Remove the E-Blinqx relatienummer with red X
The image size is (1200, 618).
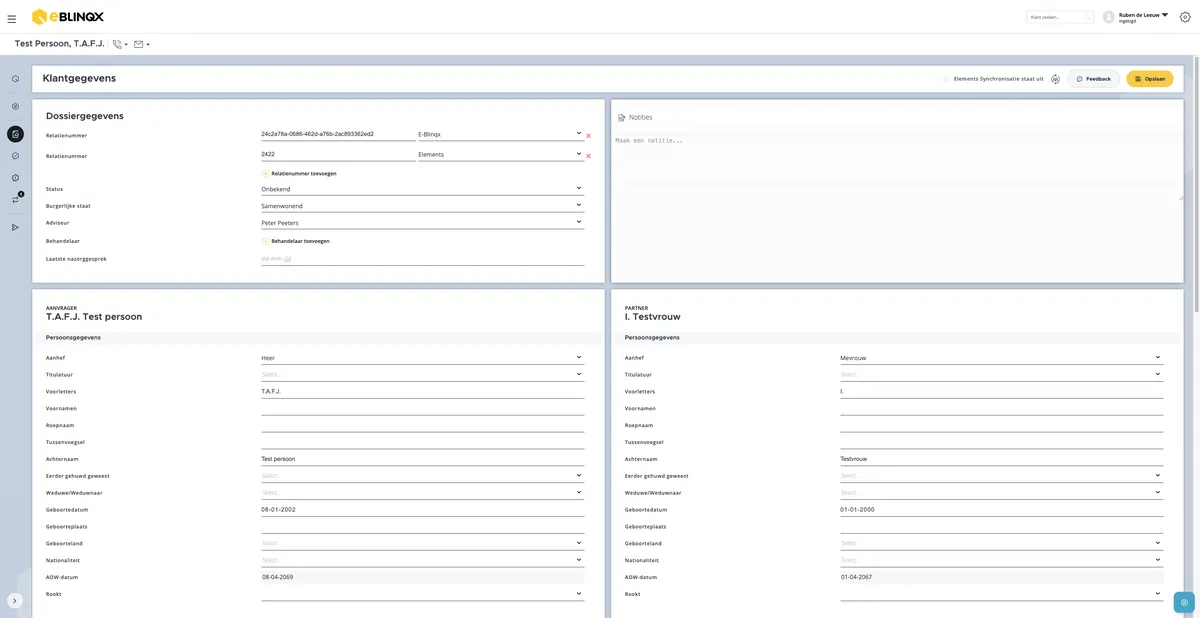click(x=588, y=135)
